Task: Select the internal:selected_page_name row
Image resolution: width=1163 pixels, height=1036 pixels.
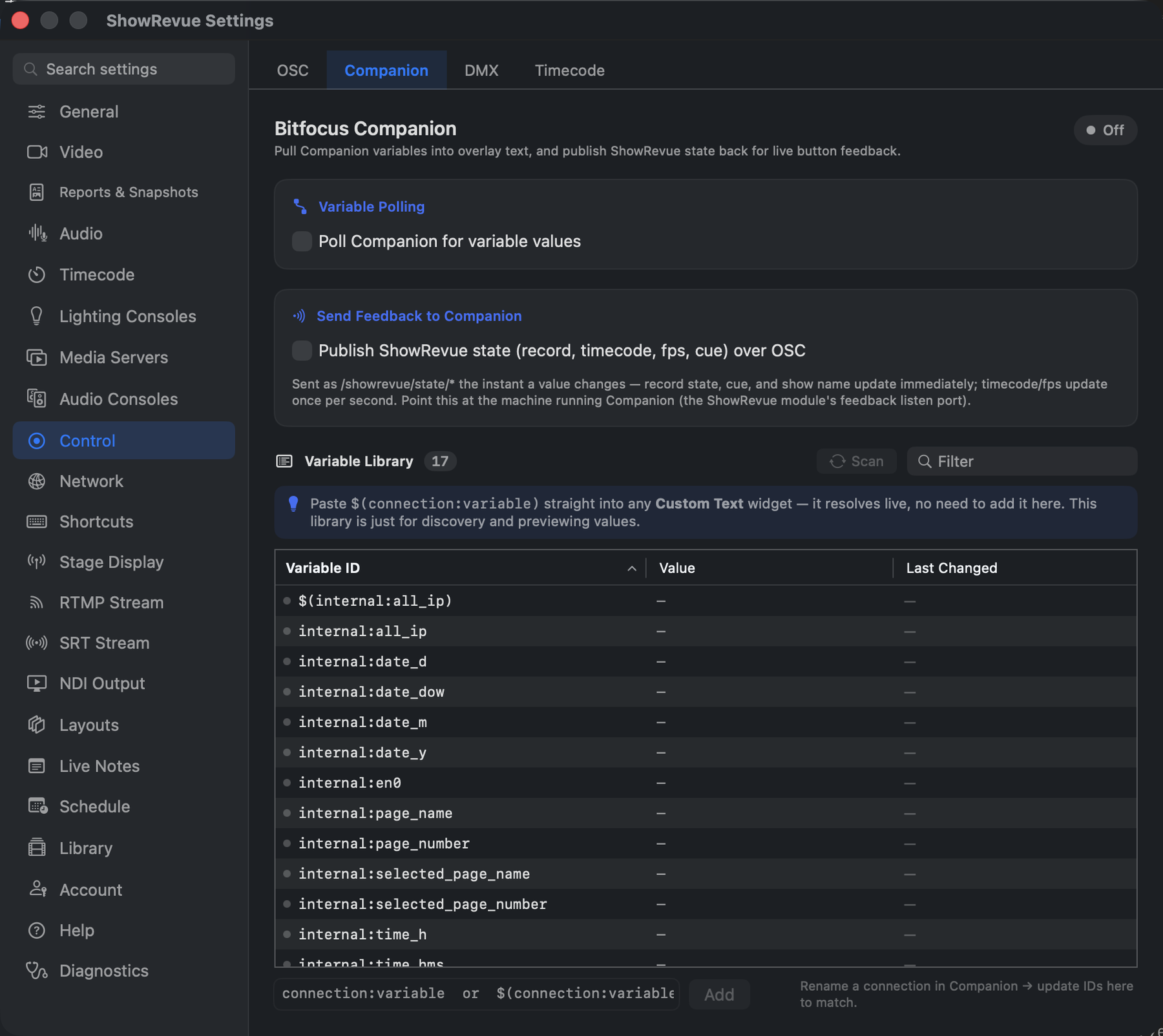Action: pos(706,875)
